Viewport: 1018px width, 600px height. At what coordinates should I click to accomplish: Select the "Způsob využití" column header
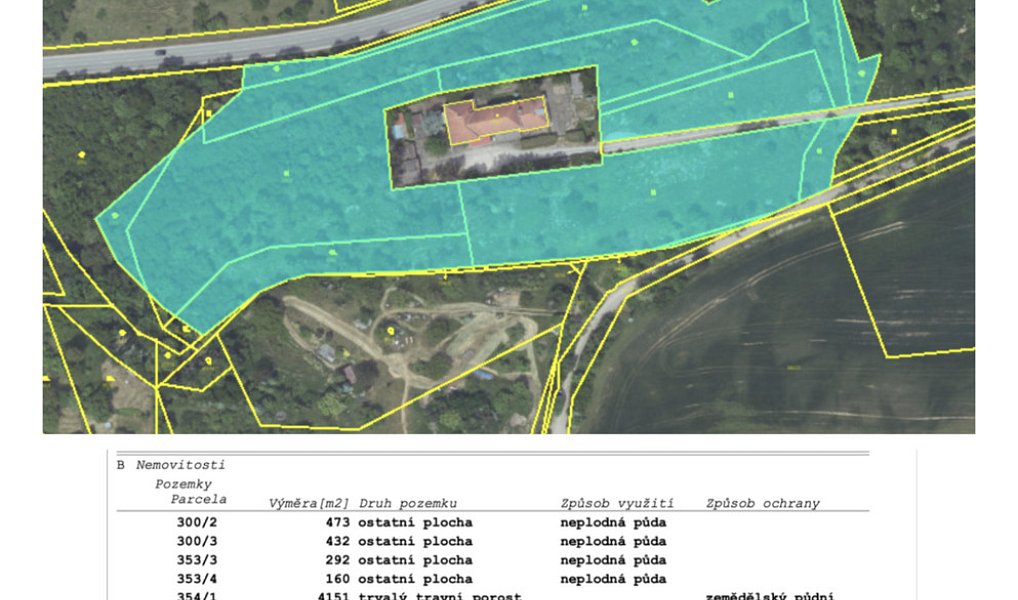[x=617, y=503]
